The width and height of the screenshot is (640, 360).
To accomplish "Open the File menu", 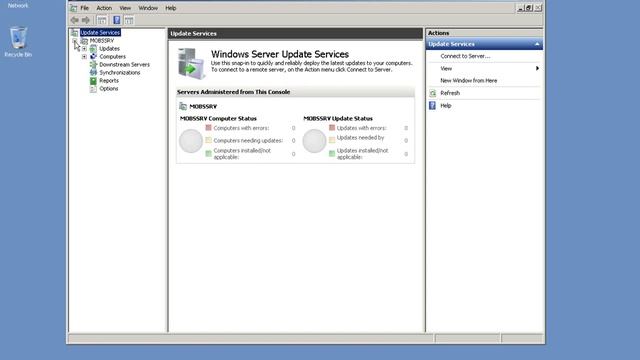I will [x=84, y=8].
